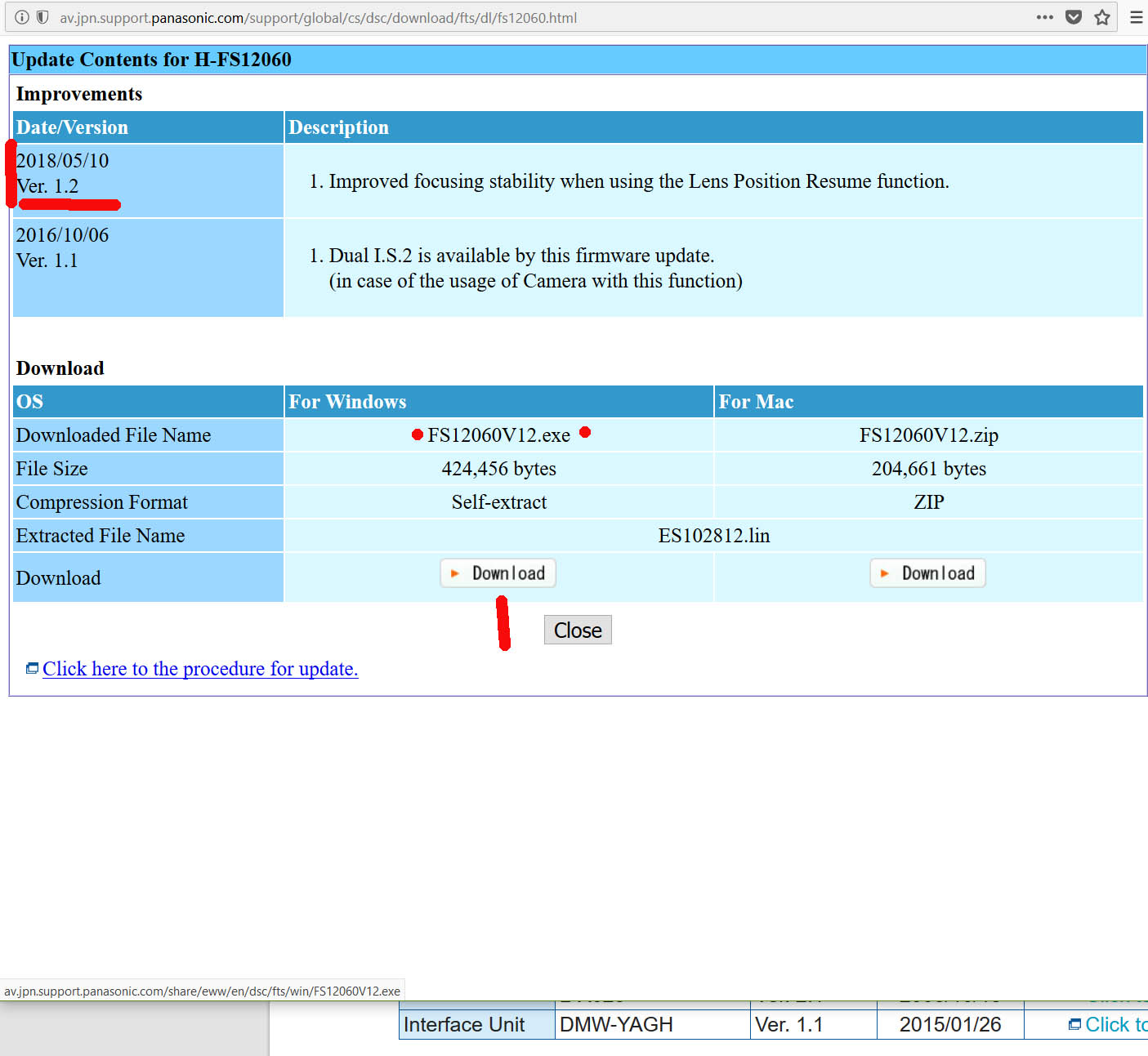Image resolution: width=1148 pixels, height=1056 pixels.
Task: Click the site information icon in address bar
Action: pyautogui.click(x=22, y=17)
